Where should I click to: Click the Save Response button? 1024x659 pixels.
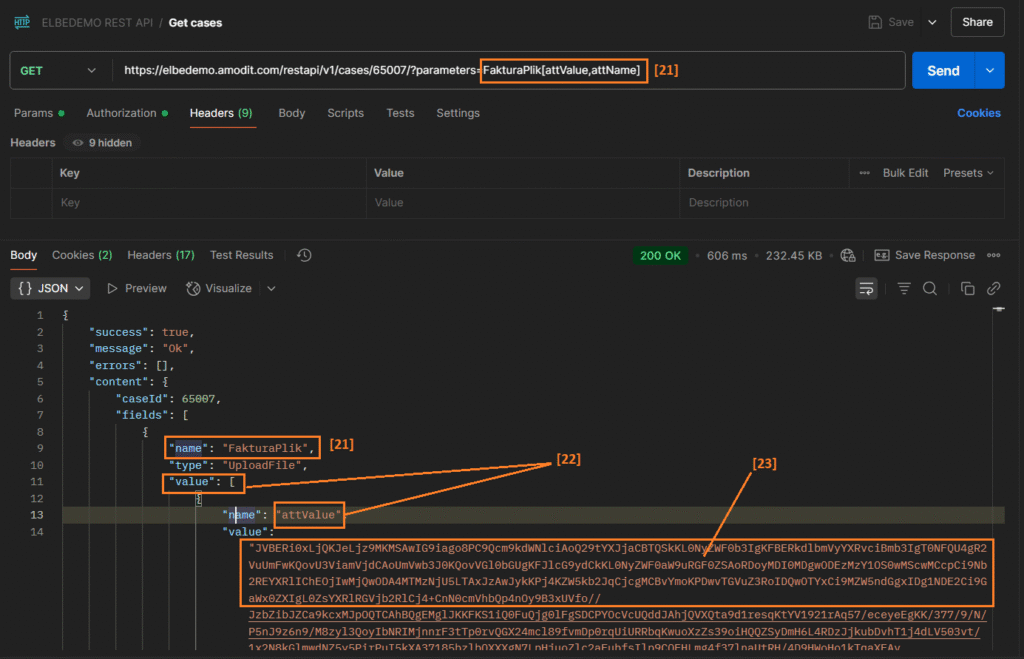pyautogui.click(x=925, y=255)
